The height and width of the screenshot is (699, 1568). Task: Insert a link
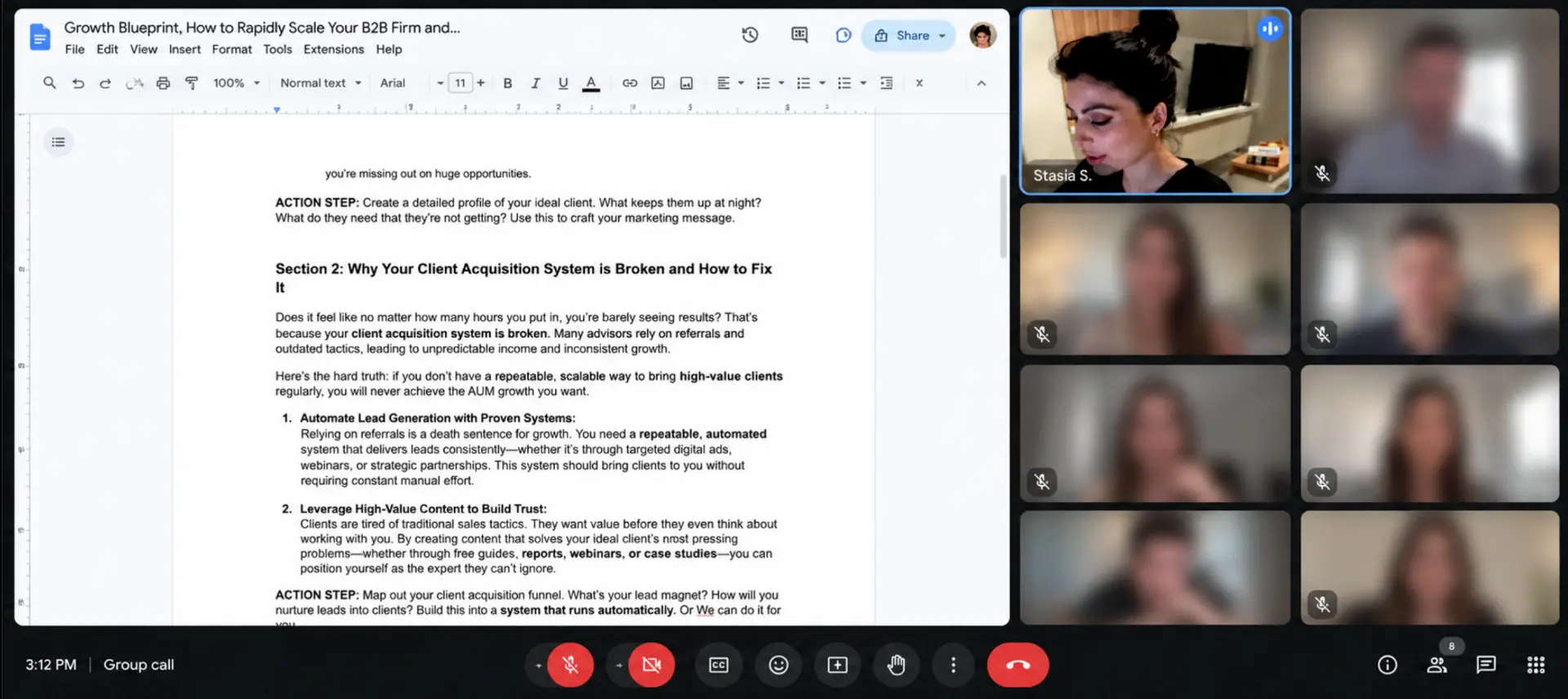tap(630, 83)
